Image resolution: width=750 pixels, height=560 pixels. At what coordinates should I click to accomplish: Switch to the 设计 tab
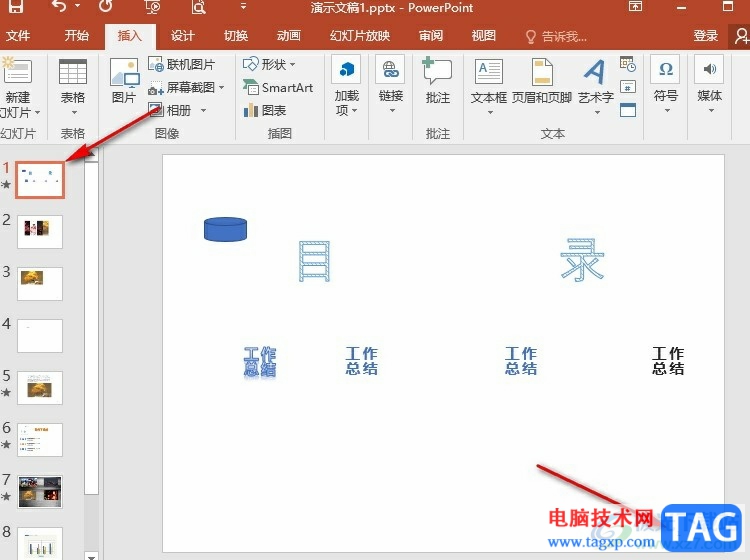pos(183,36)
